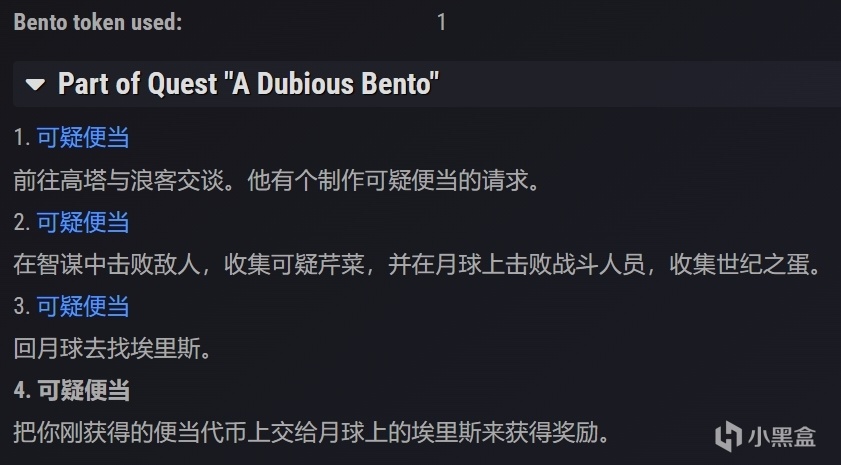This screenshot has height=465, width=841.
Task: Collapse the "A Dubious Bento" quest section triangle
Action: [x=36, y=85]
